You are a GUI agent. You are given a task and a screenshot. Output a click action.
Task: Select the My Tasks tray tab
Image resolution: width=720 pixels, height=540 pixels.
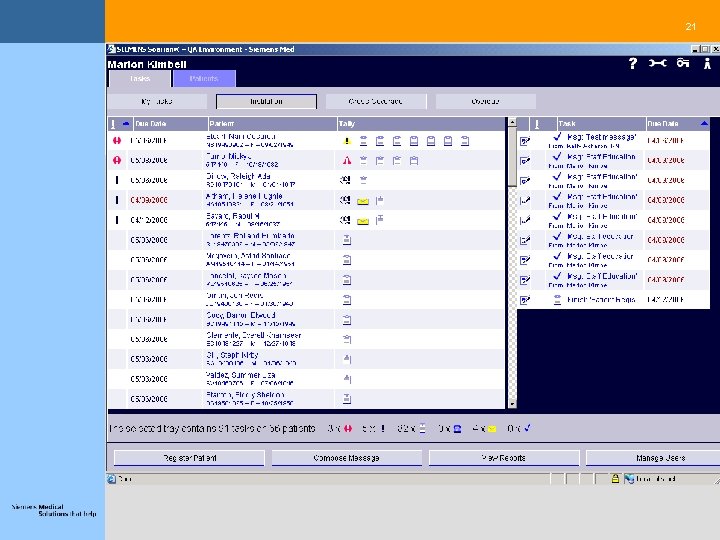pyautogui.click(x=157, y=101)
